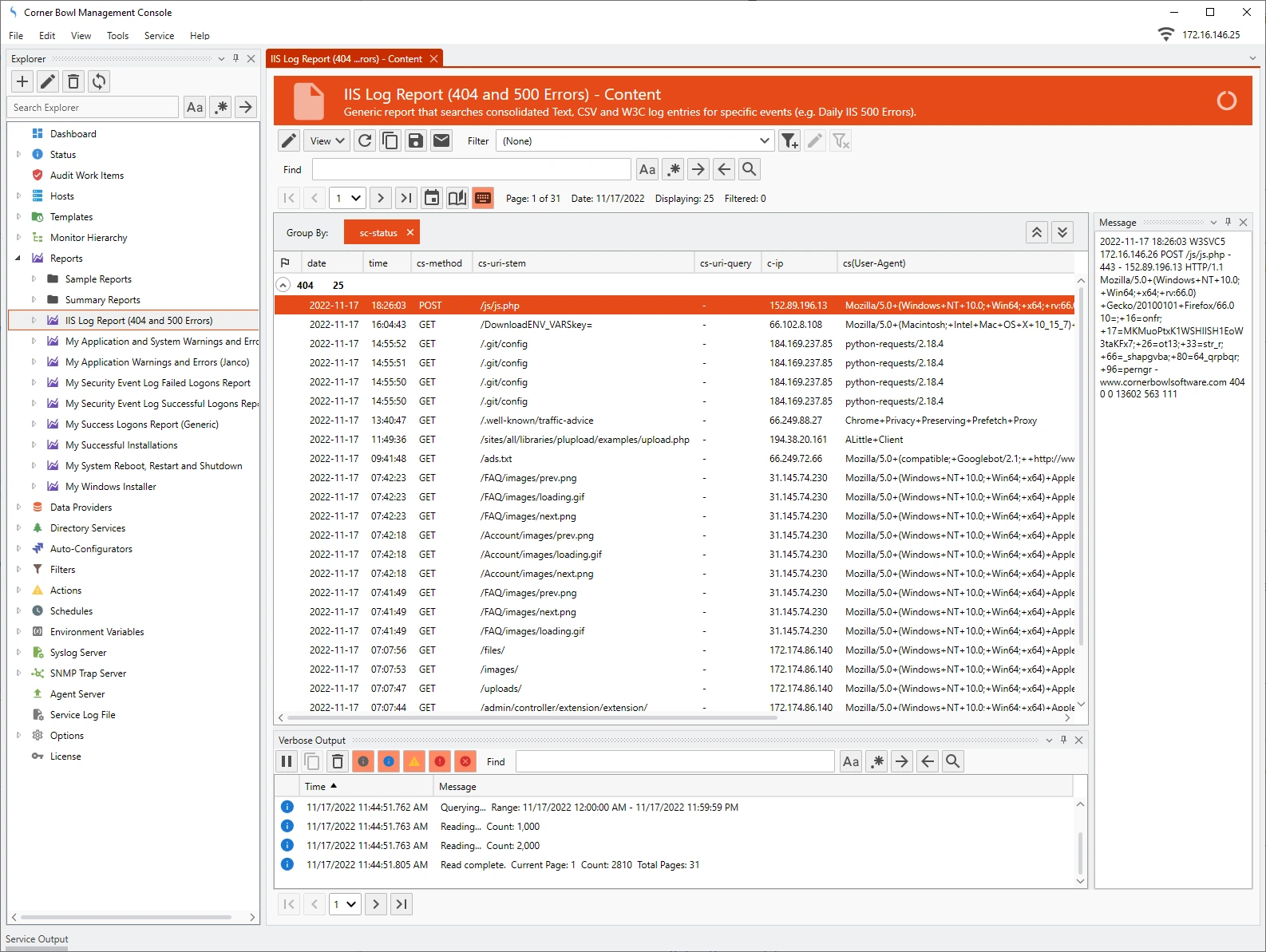Toggle warning messages in Verbose Output
Screen dimensions: 1266x952
tap(414, 762)
